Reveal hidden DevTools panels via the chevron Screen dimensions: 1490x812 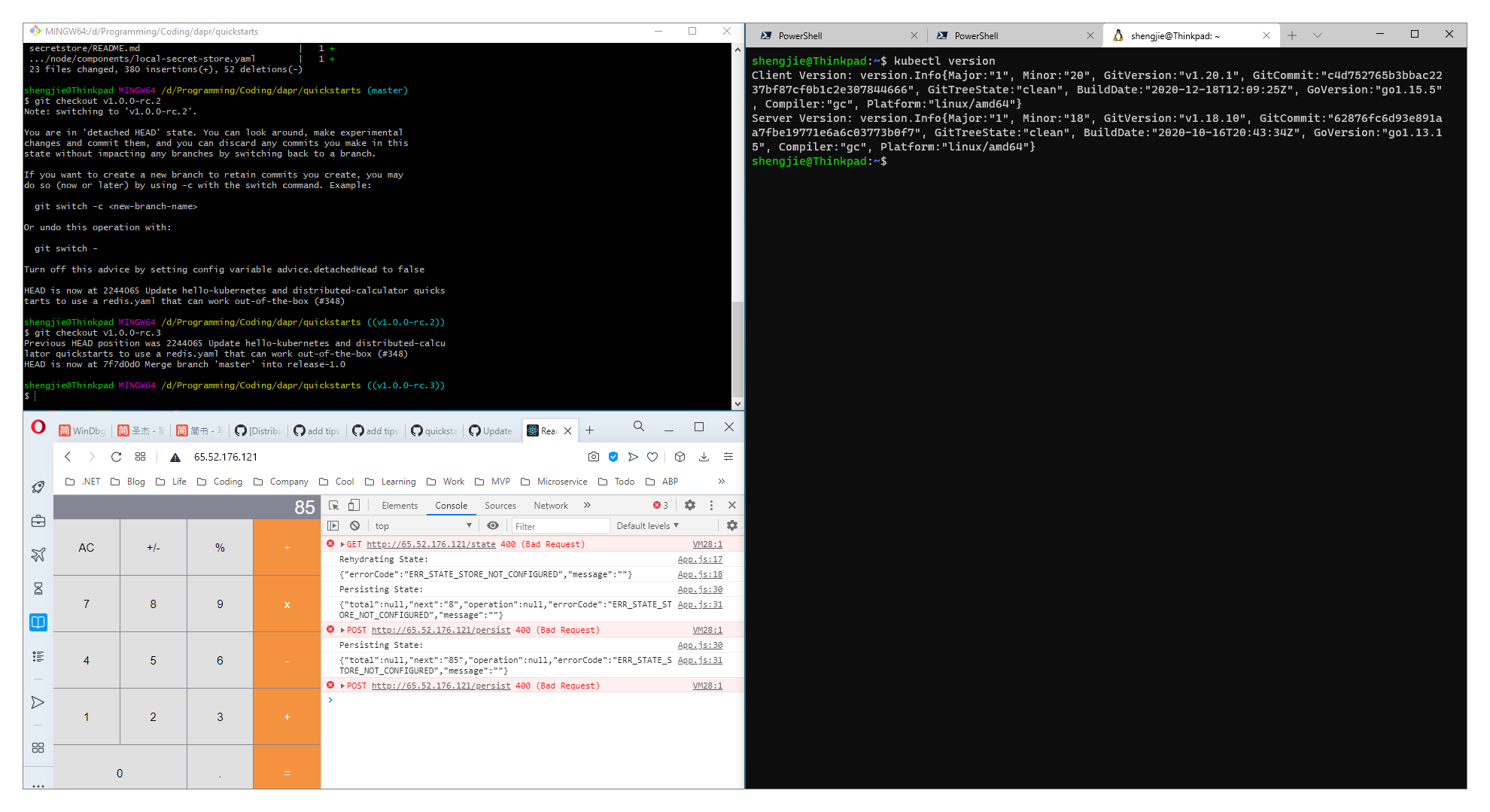(587, 505)
